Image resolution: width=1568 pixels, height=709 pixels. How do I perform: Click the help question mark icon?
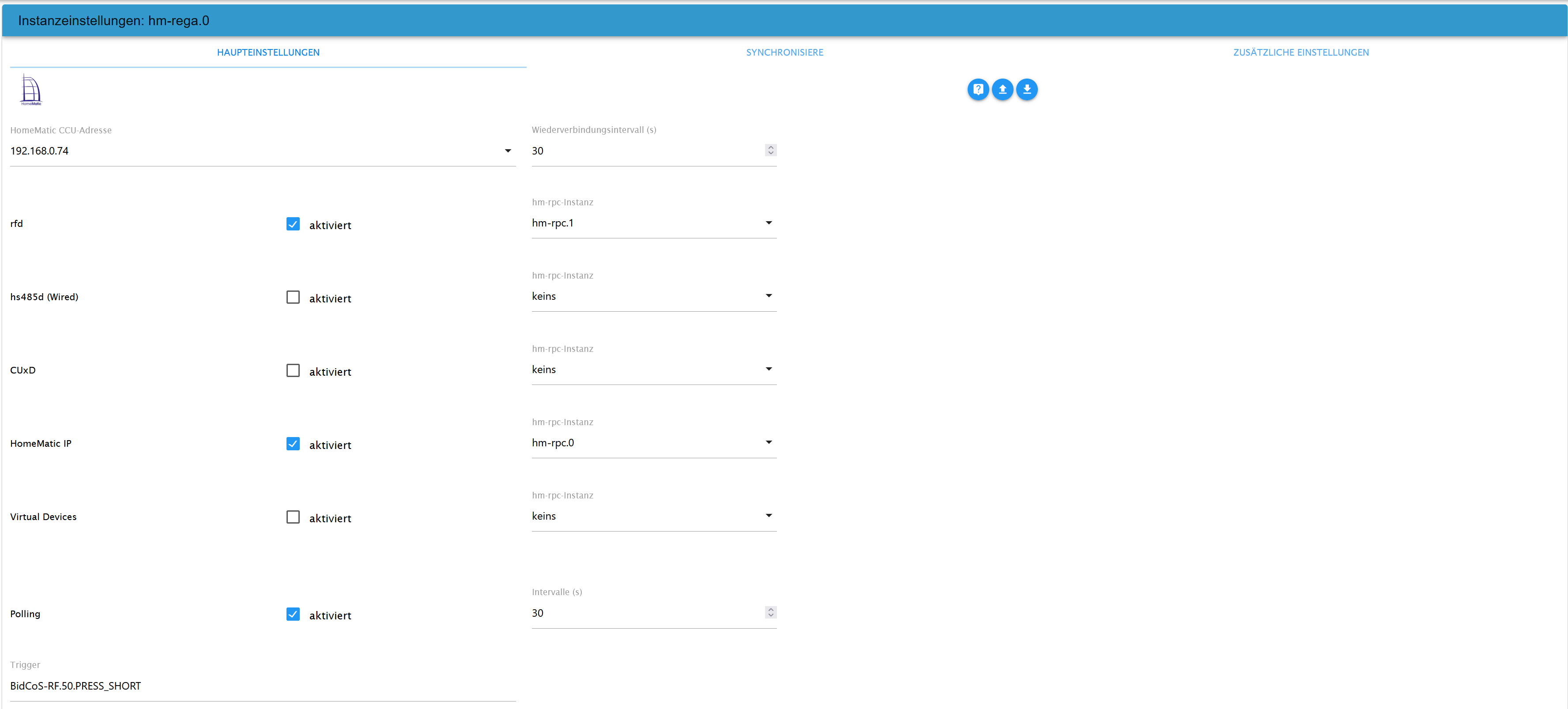pyautogui.click(x=977, y=90)
